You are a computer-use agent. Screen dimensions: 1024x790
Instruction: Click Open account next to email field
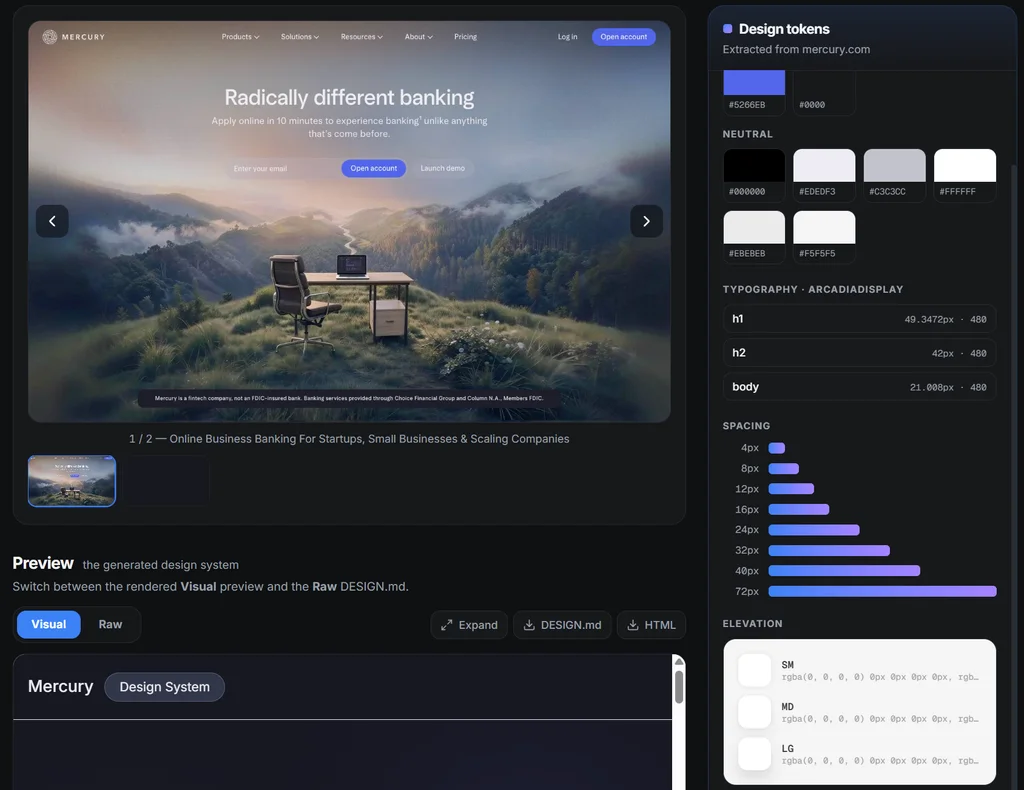(374, 168)
